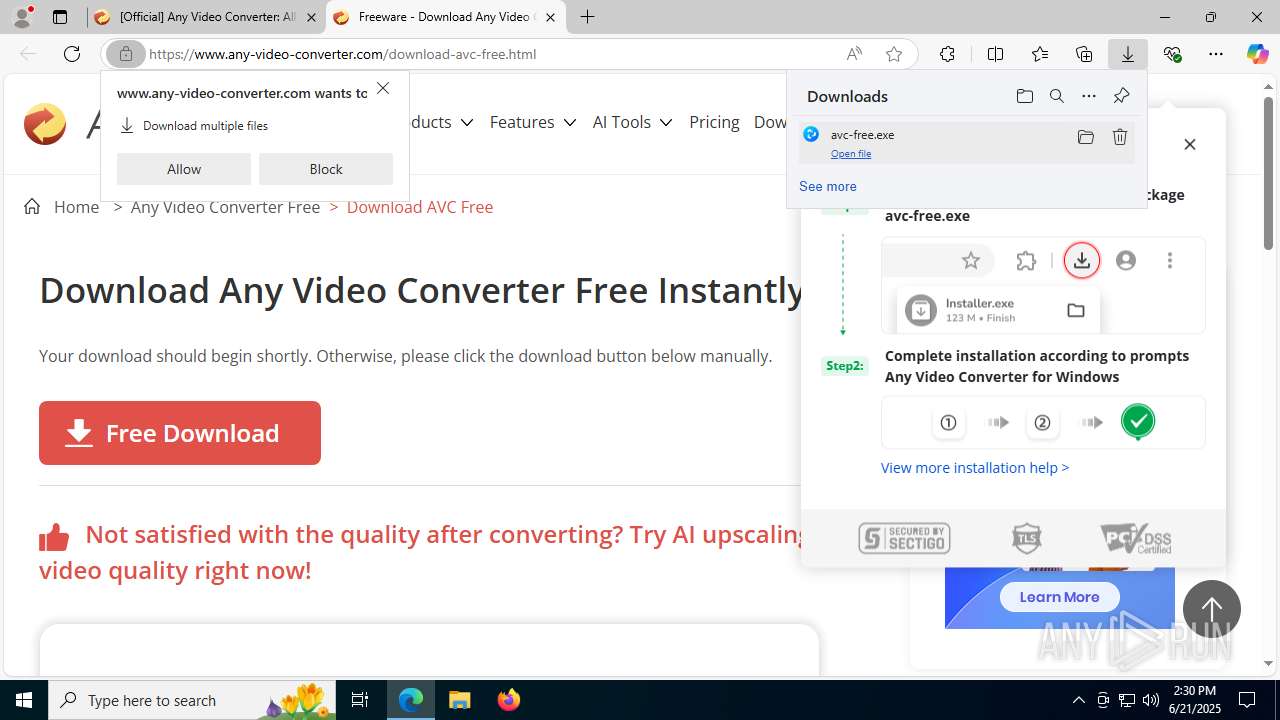Click the Learn More banner button
Image resolution: width=1280 pixels, height=720 pixels.
(x=1059, y=597)
